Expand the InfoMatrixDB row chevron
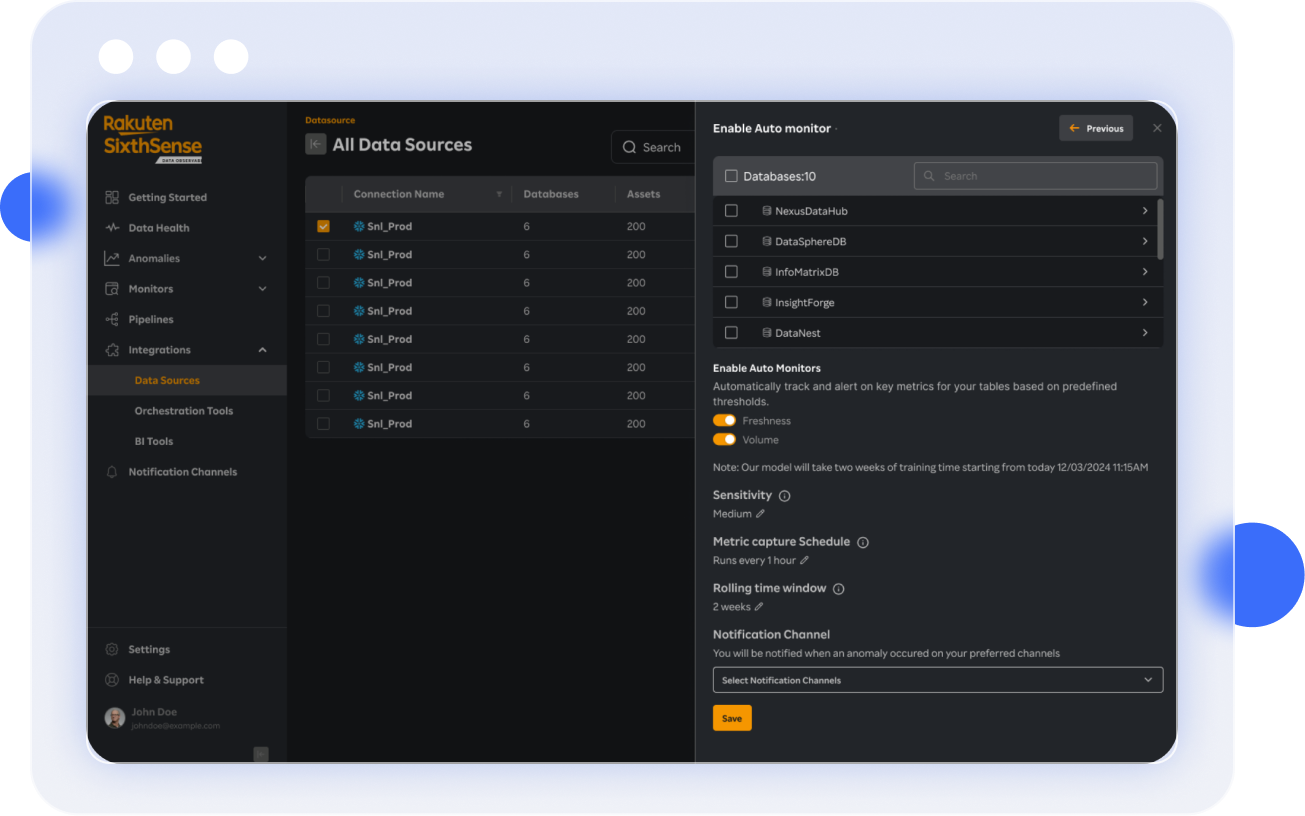This screenshot has height=816, width=1305. [x=1145, y=272]
